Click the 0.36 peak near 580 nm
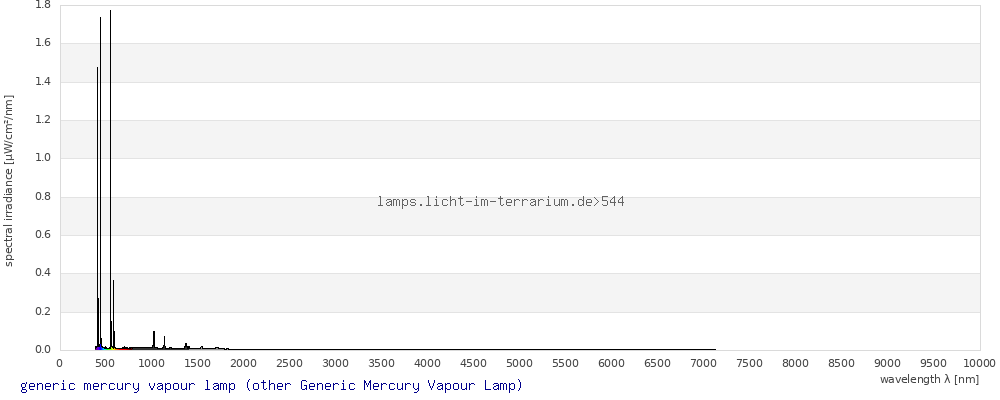 (x=114, y=314)
